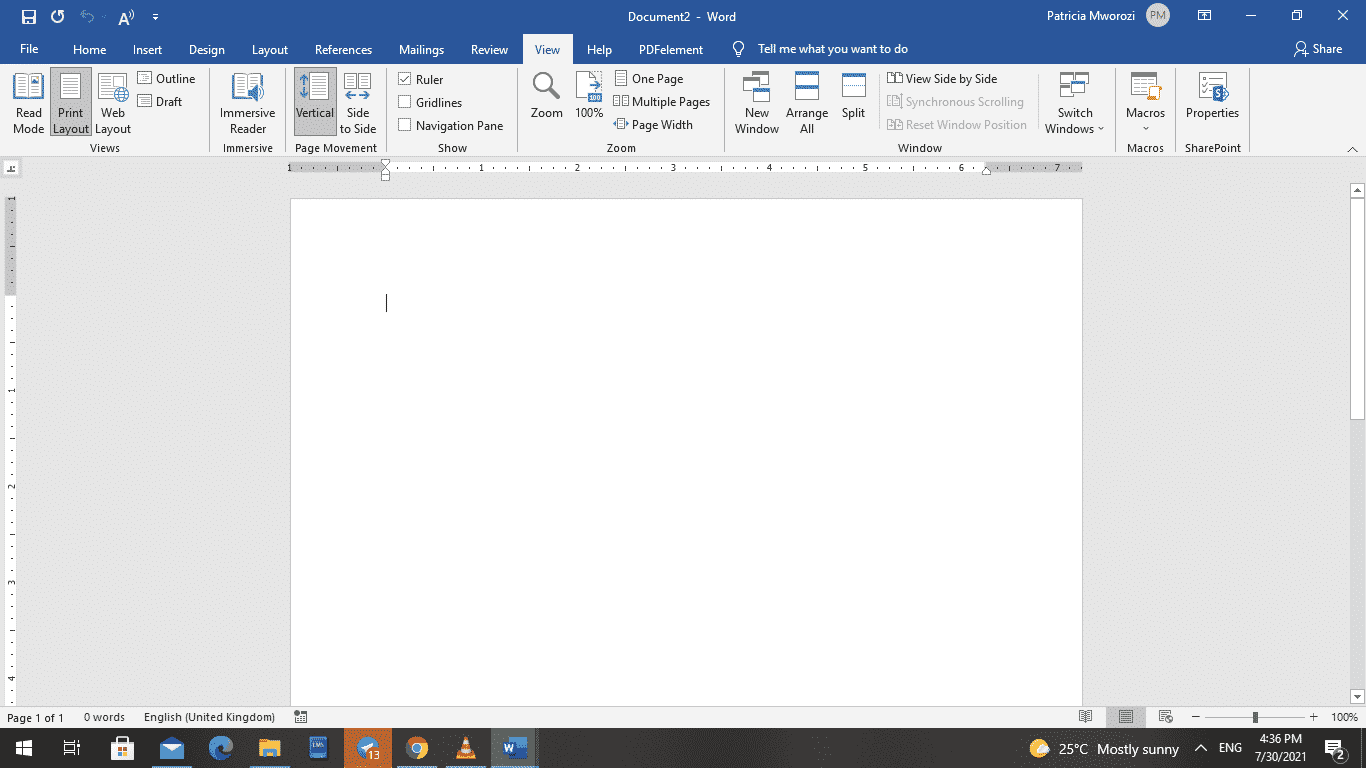The image size is (1366, 768).
Task: Show the Navigation Pane
Action: point(405,125)
